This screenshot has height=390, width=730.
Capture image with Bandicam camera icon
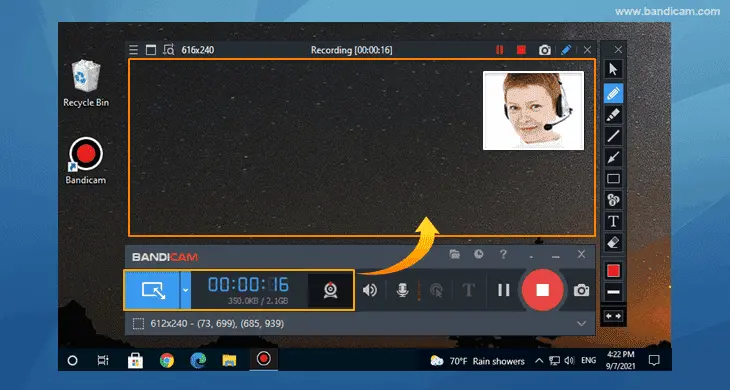coord(581,290)
